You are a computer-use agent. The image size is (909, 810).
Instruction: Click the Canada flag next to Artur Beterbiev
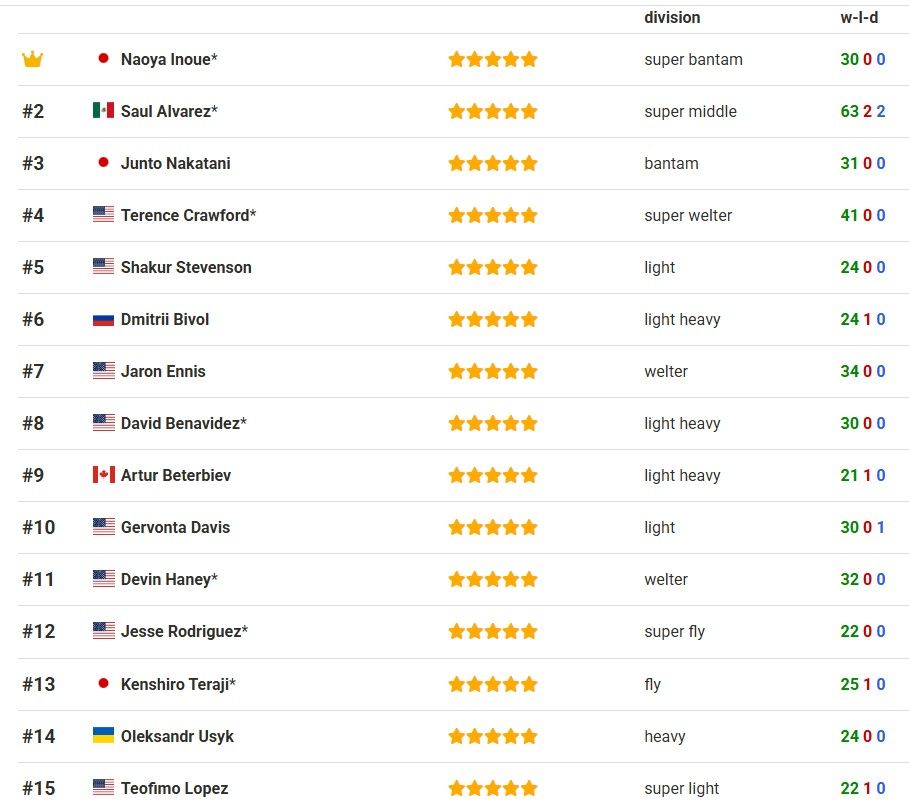pos(103,475)
